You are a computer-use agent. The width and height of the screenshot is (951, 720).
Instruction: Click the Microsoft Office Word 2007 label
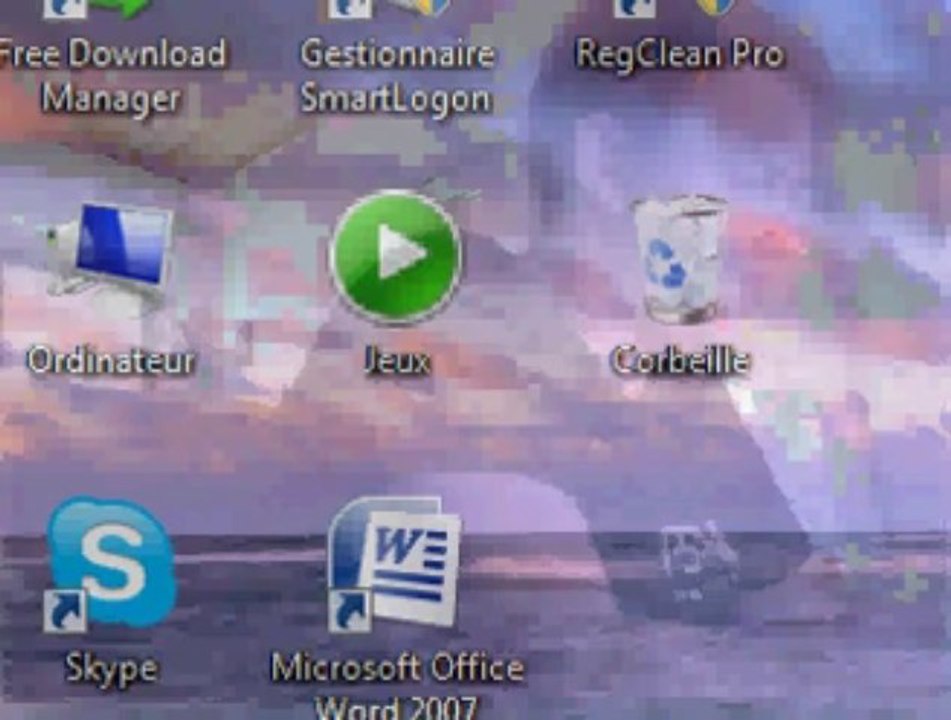397,685
